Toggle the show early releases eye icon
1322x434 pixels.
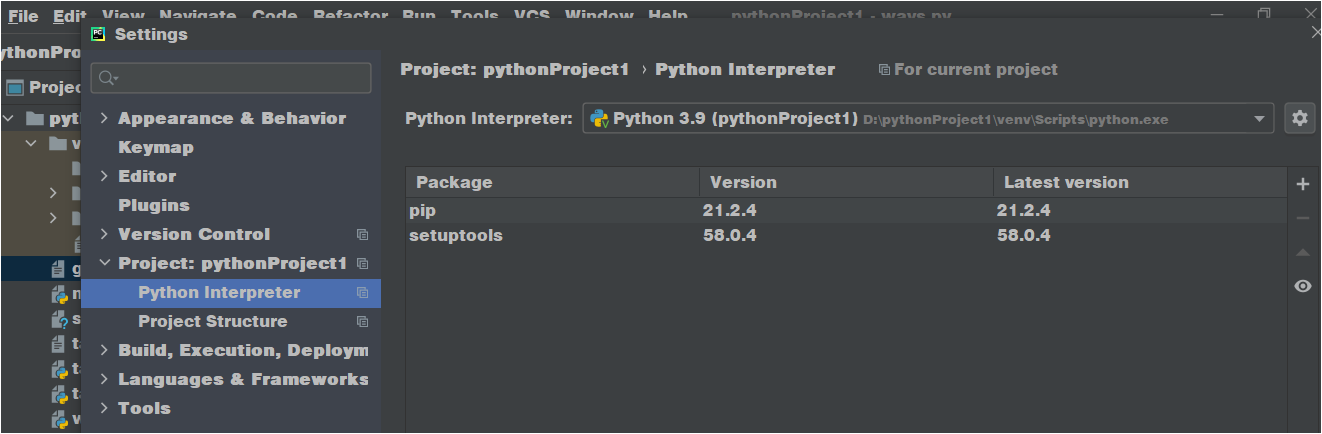coord(1302,286)
